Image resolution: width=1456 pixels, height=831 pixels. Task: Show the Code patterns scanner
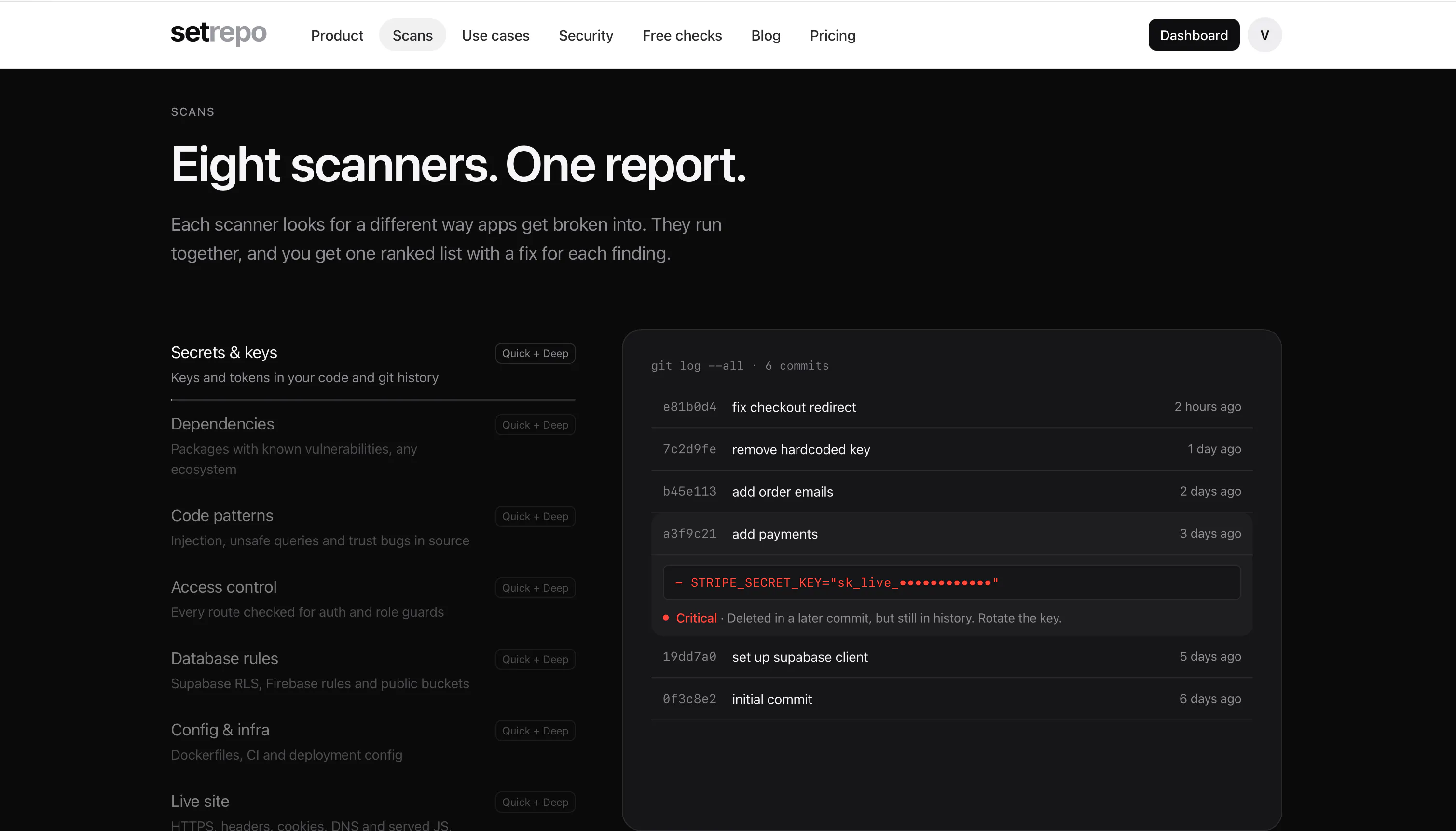[x=372, y=527]
